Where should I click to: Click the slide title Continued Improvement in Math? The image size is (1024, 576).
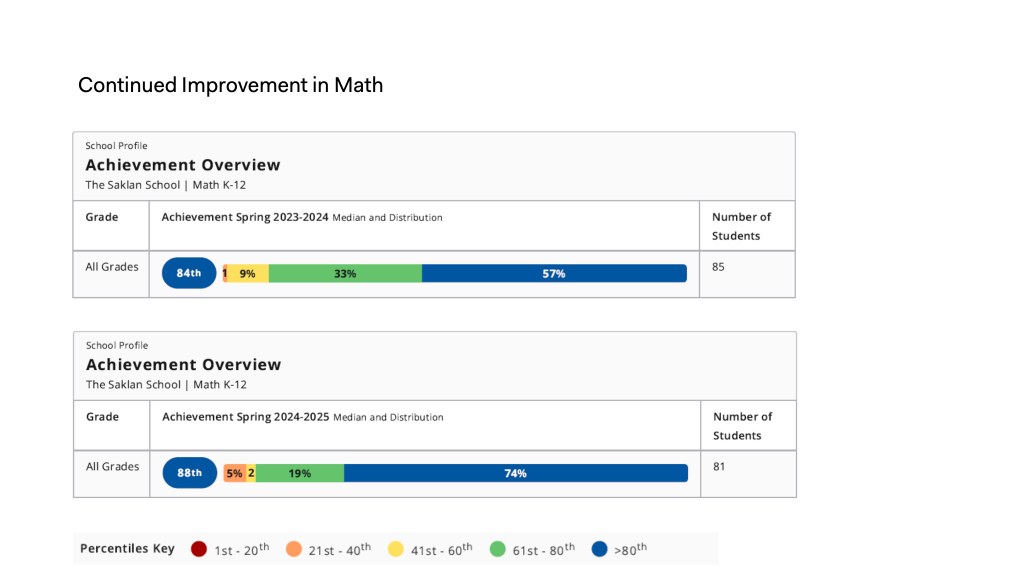230,85
